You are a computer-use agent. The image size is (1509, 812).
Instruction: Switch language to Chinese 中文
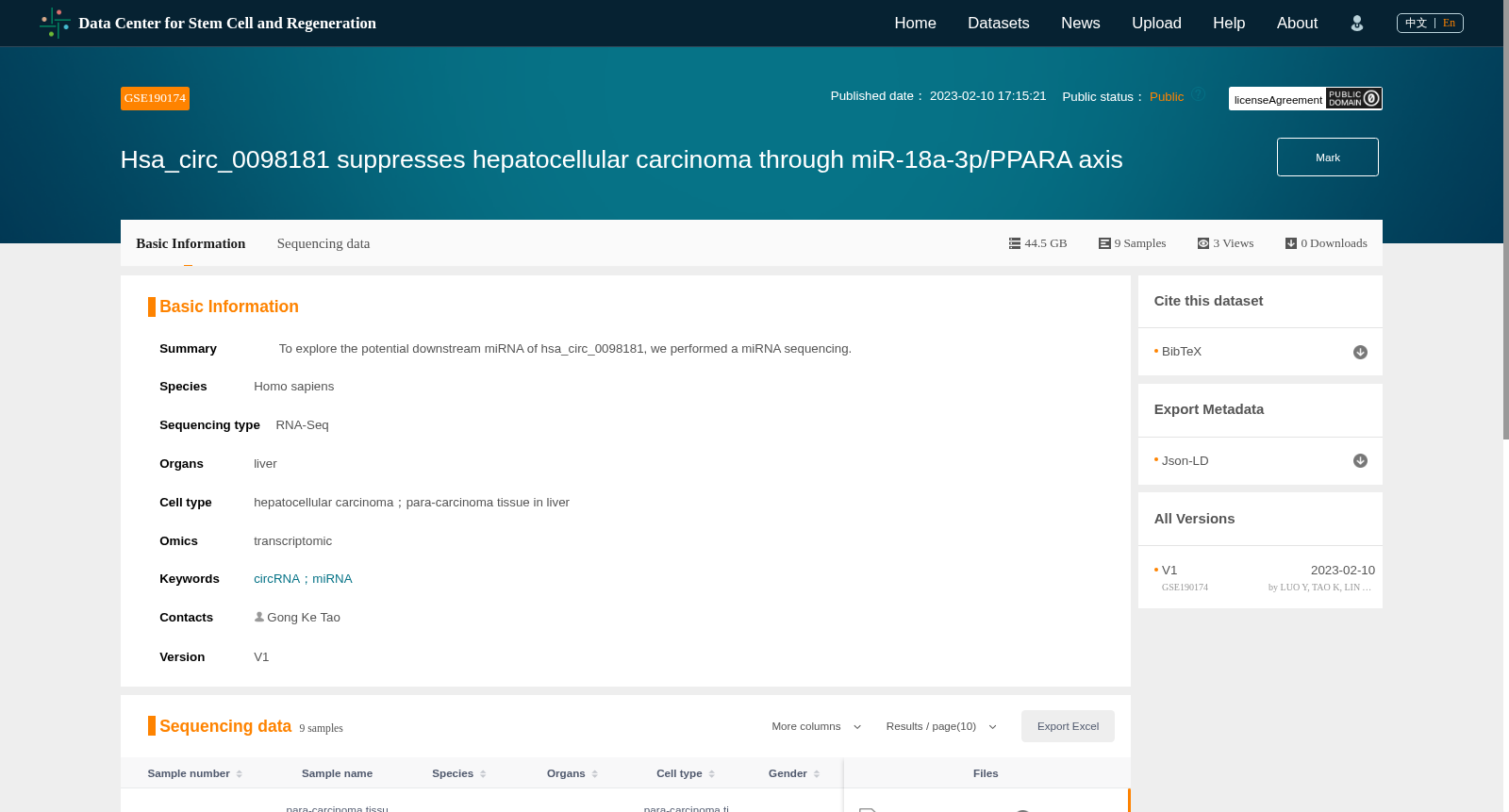[x=1416, y=23]
